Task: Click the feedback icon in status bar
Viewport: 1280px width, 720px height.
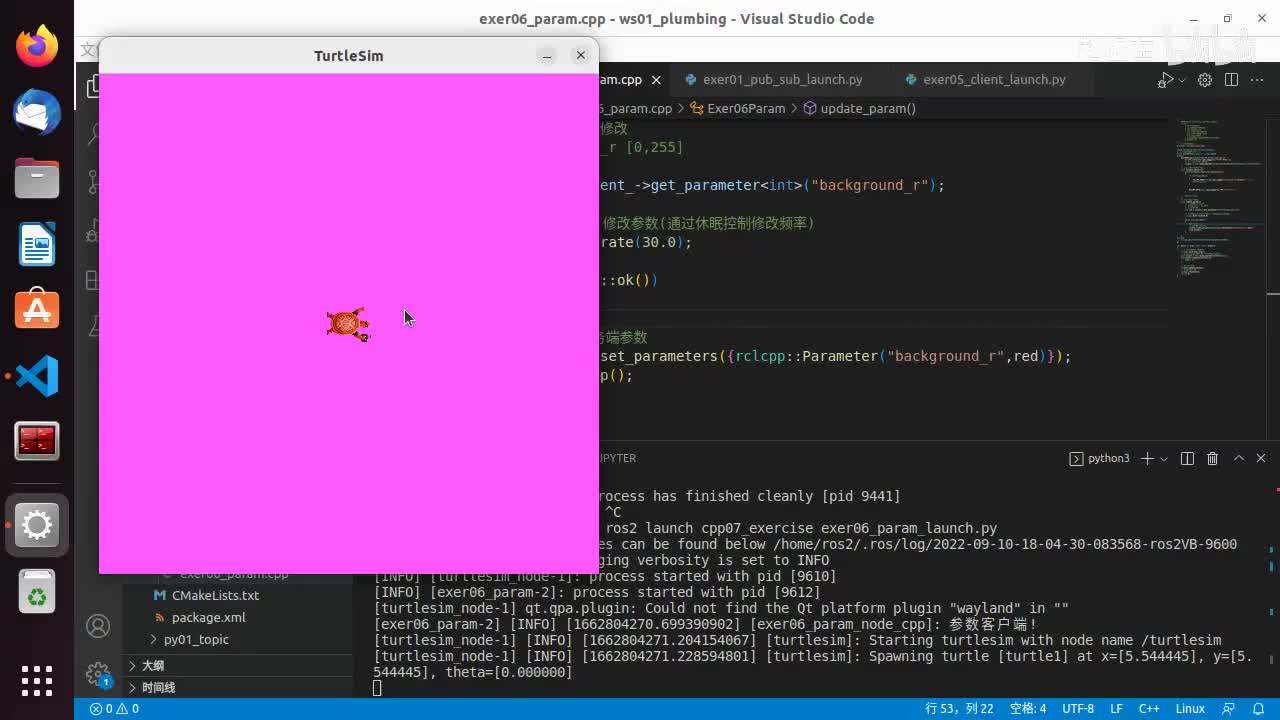Action: pos(1229,709)
